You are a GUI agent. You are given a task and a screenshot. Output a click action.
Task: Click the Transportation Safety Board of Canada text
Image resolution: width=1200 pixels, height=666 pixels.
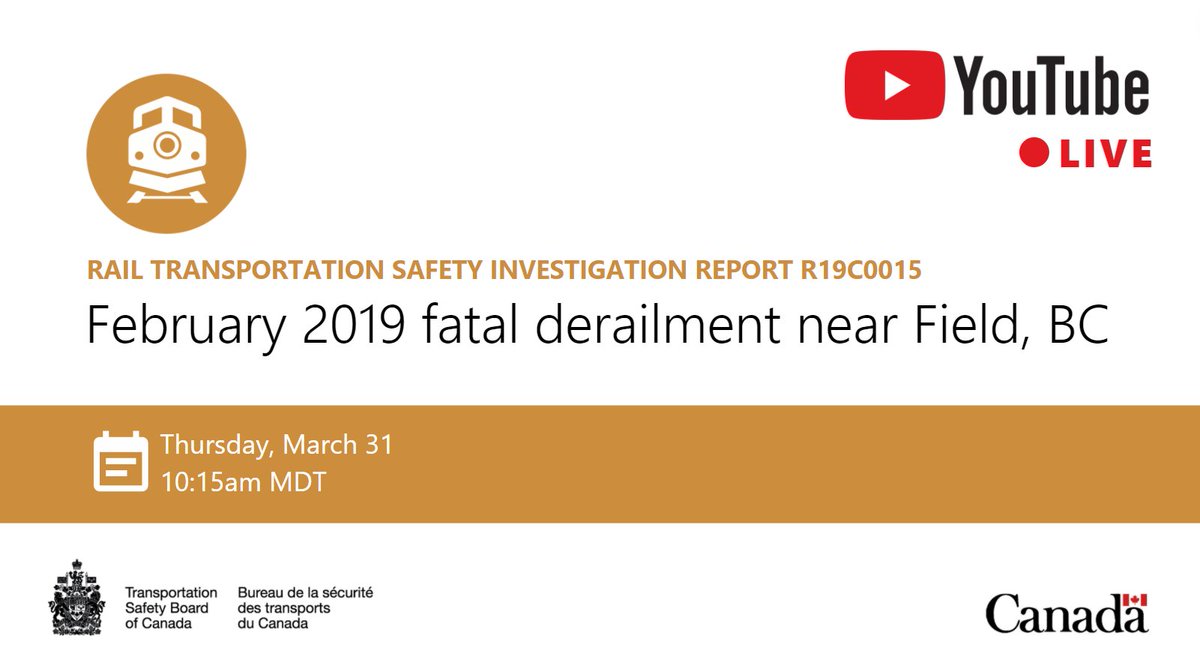pos(171,605)
